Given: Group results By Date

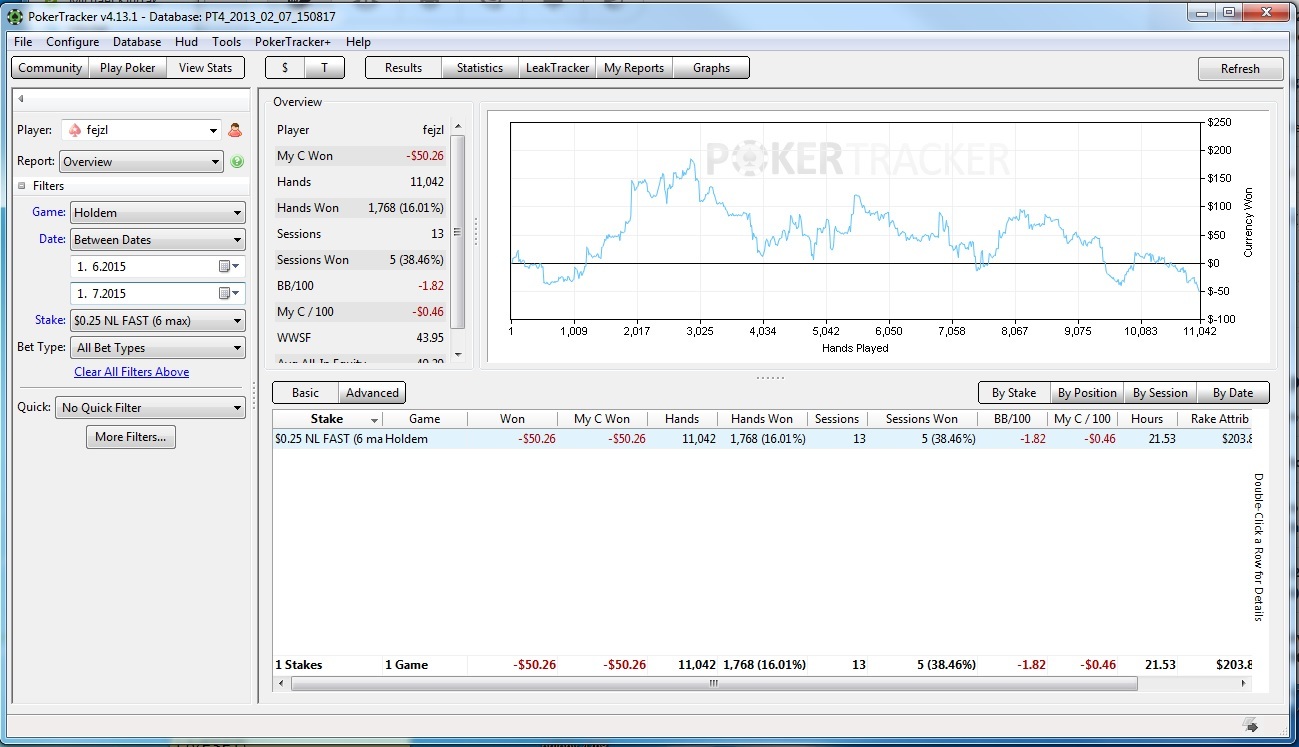Looking at the screenshot, I should click(1233, 393).
